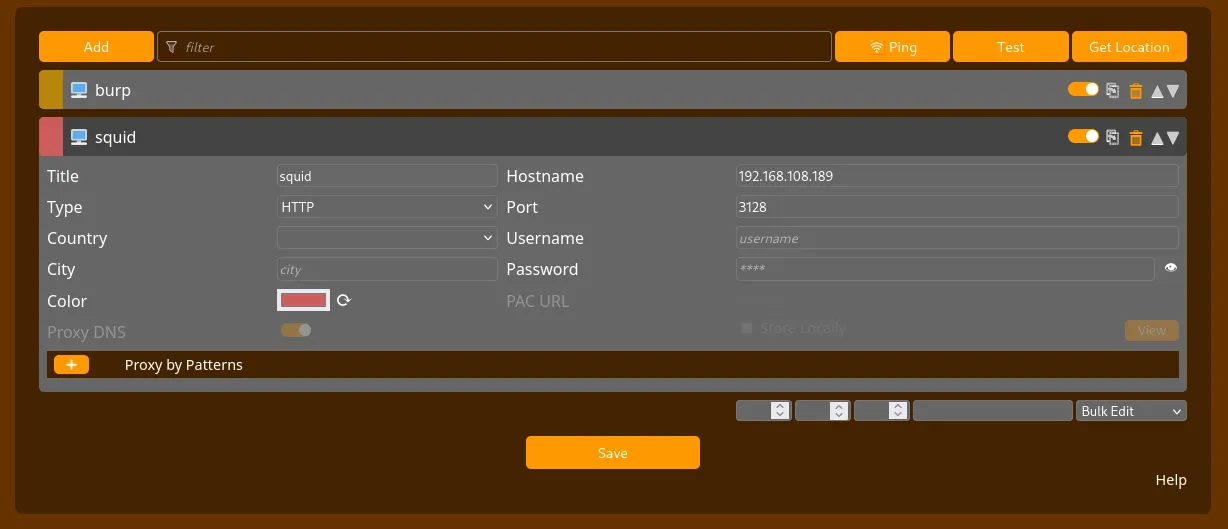This screenshot has height=529, width=1228.
Task: Reset squid color with the refresh icon
Action: (343, 300)
